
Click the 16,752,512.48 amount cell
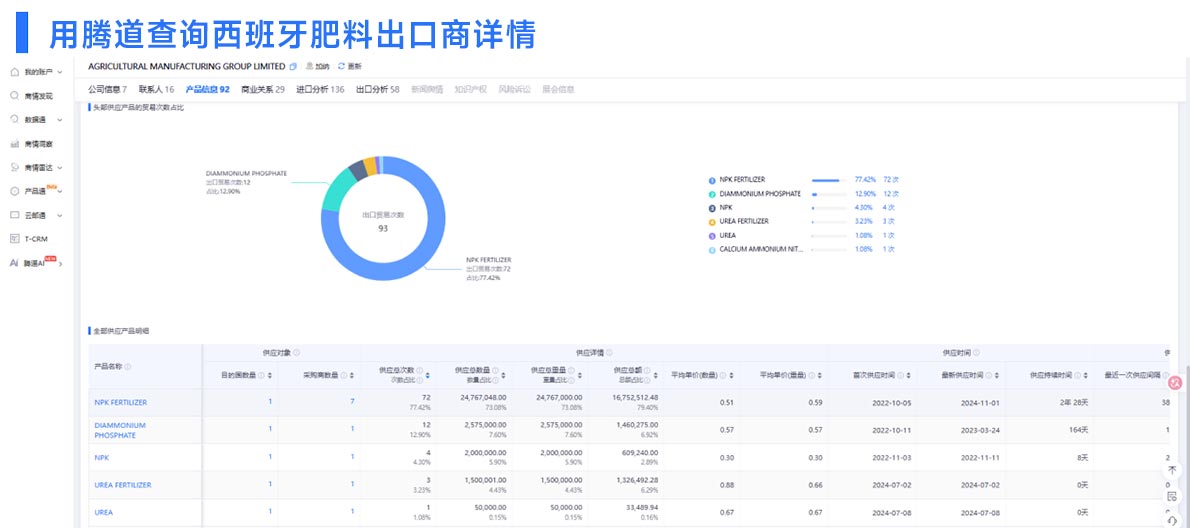(634, 397)
